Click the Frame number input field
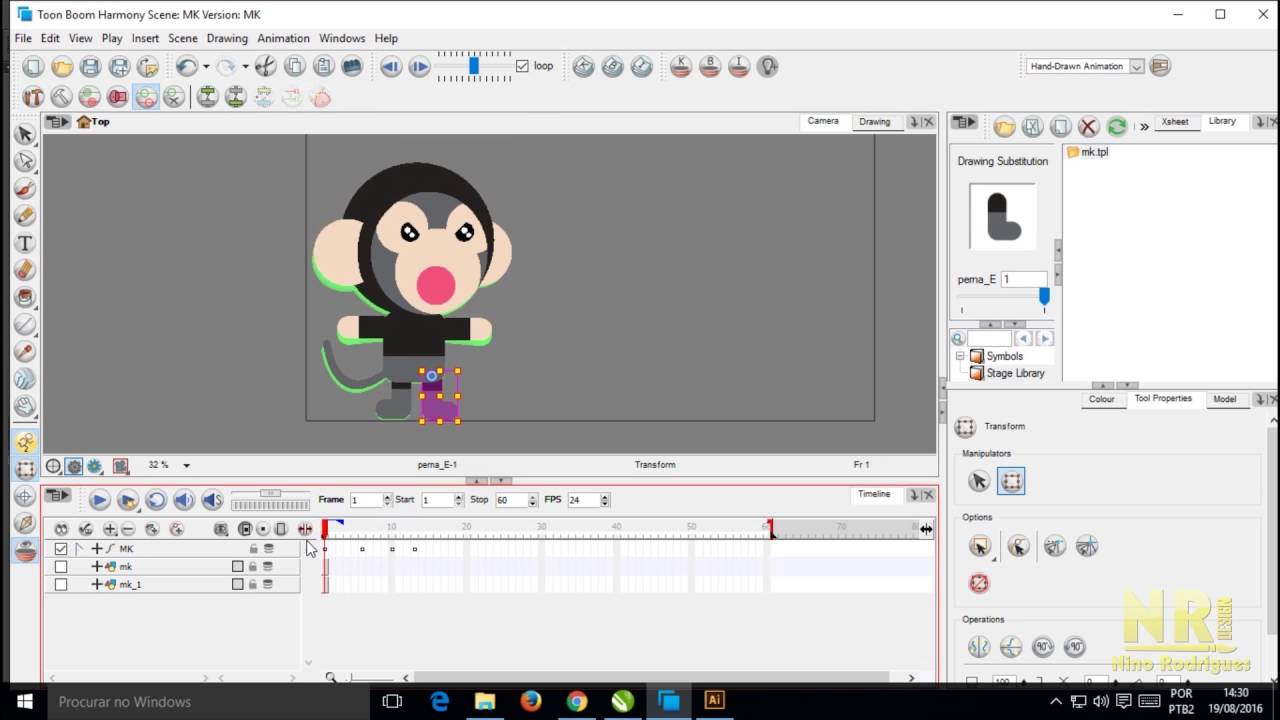This screenshot has height=720, width=1280. tap(365, 500)
